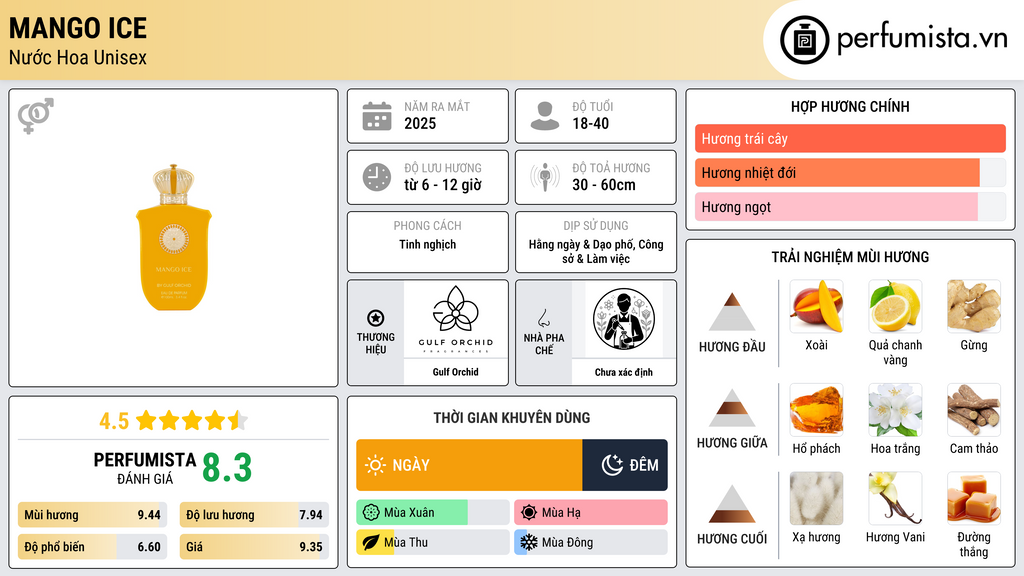
Task: Open the Cam thảo licorice note image
Action: [974, 409]
